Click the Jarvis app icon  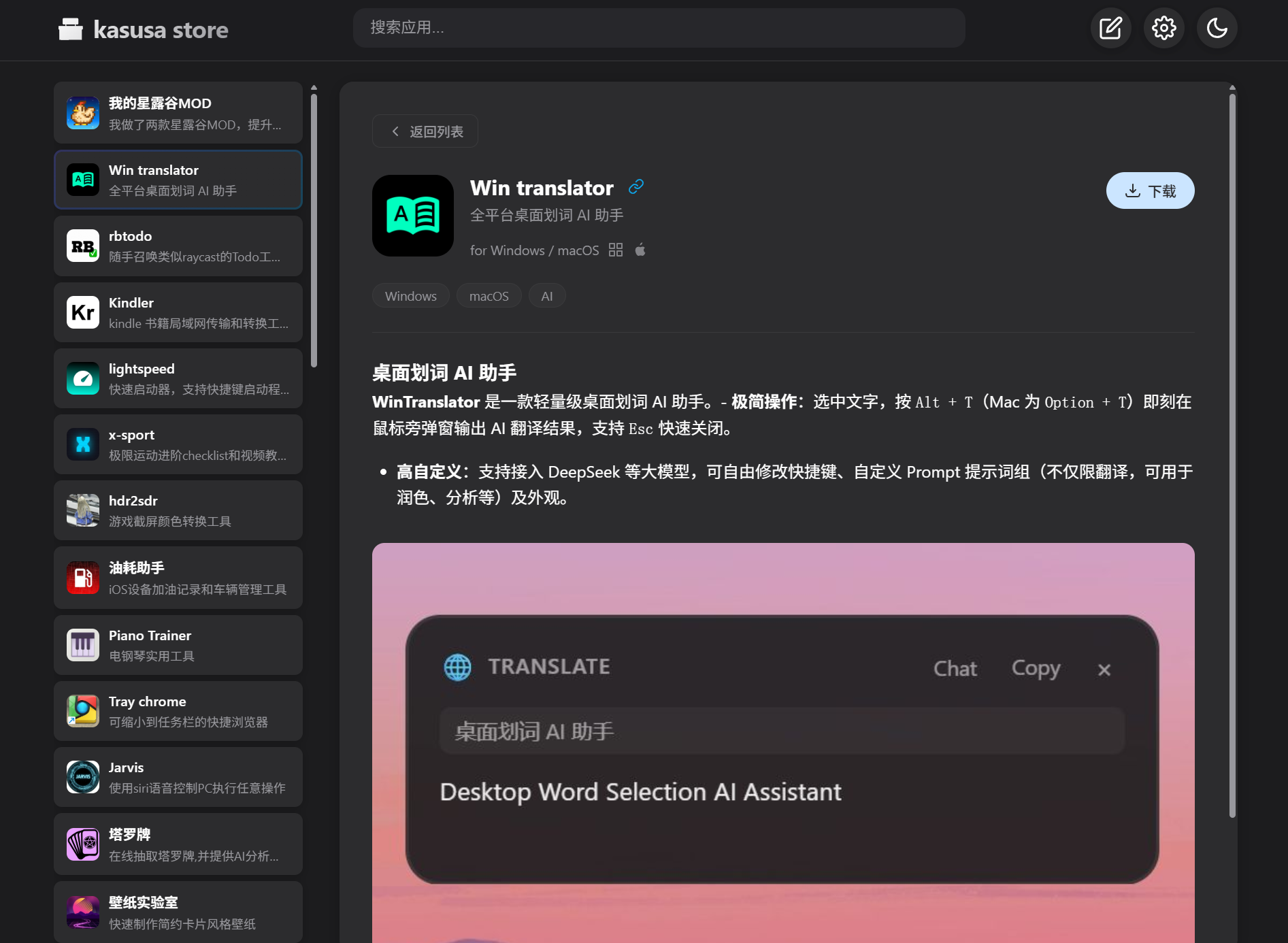click(83, 777)
